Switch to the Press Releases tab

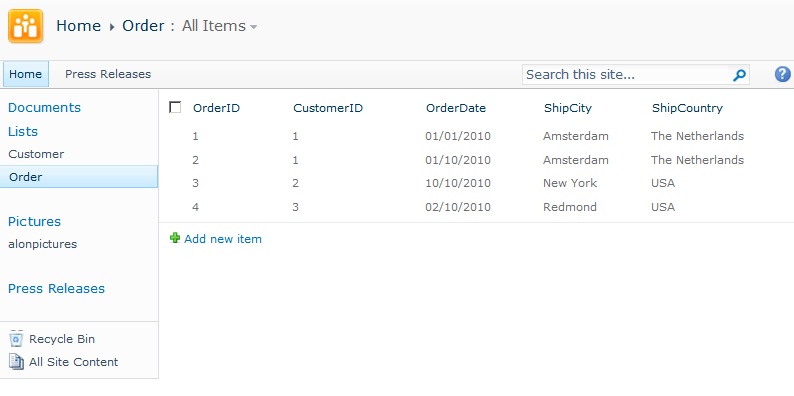108,74
